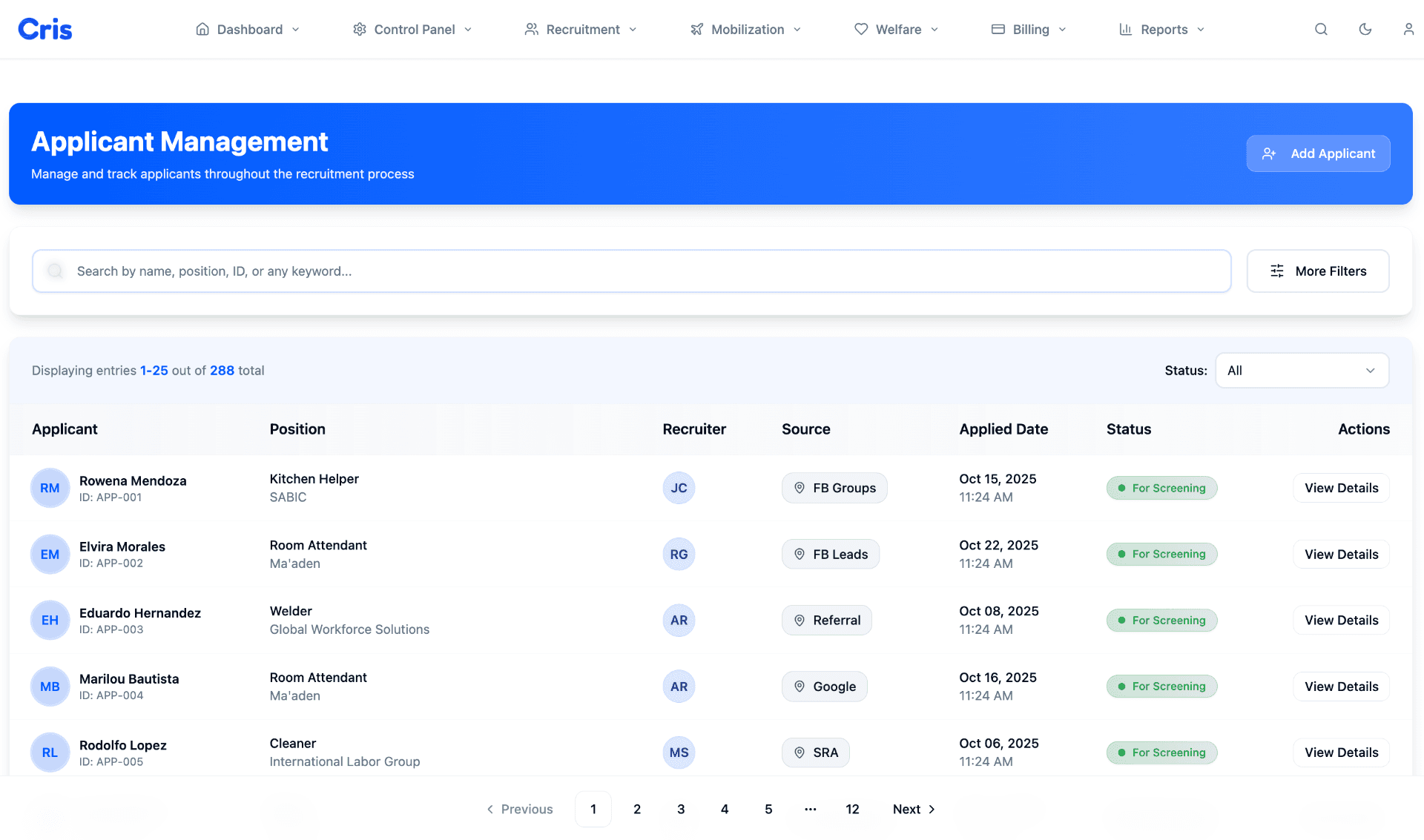Go to the Next page
1424x840 pixels.
point(914,809)
